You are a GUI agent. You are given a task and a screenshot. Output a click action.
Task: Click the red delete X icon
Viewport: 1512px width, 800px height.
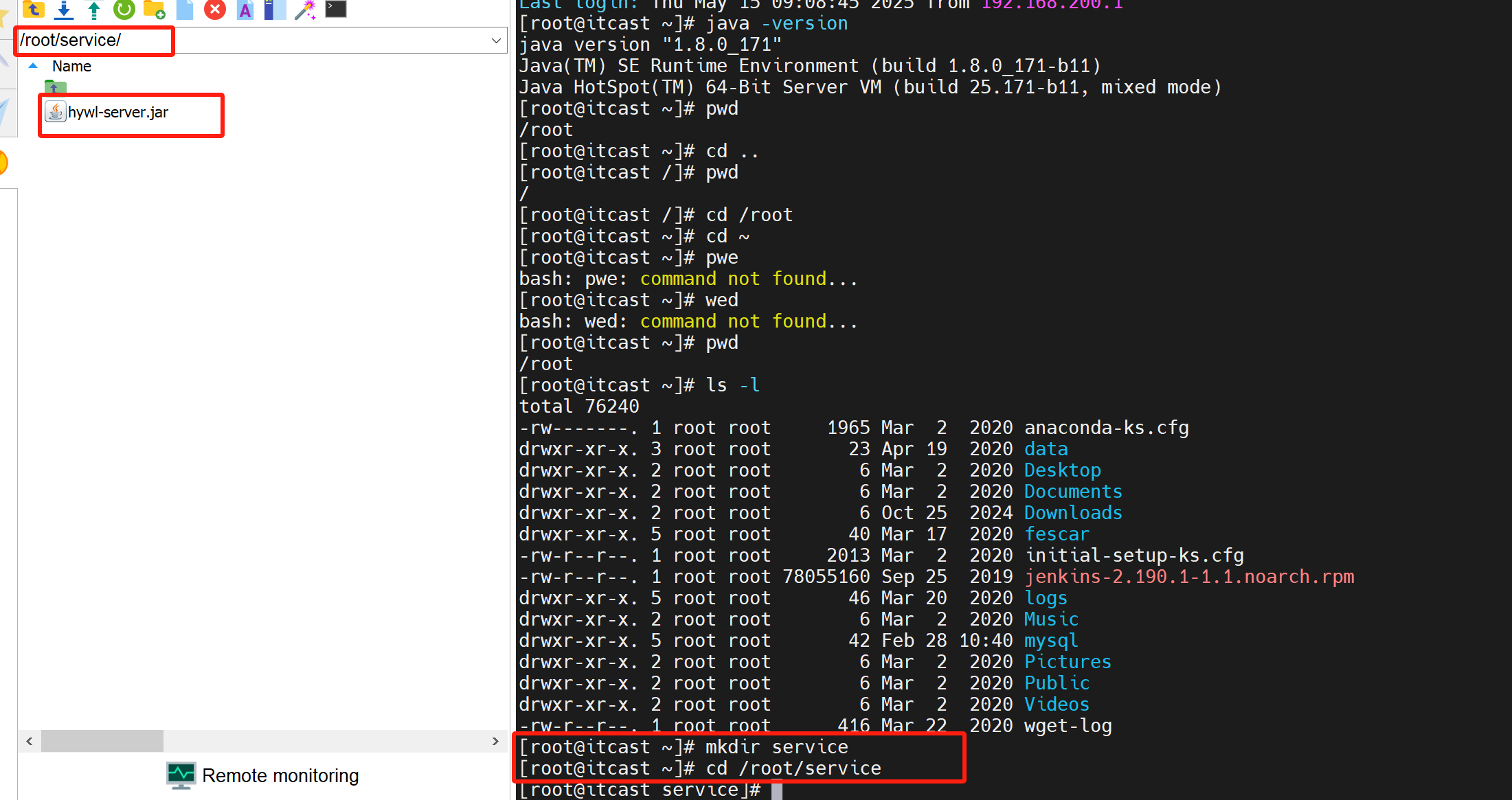(x=215, y=9)
